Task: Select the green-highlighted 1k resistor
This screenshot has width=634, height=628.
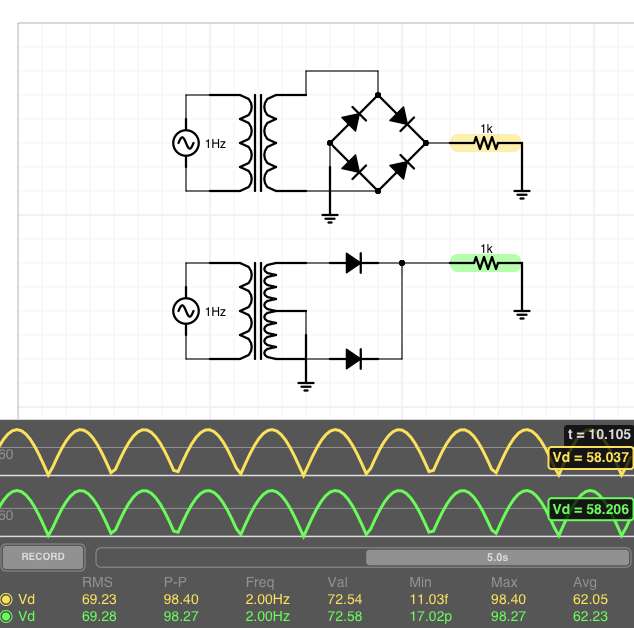Action: coord(486,263)
